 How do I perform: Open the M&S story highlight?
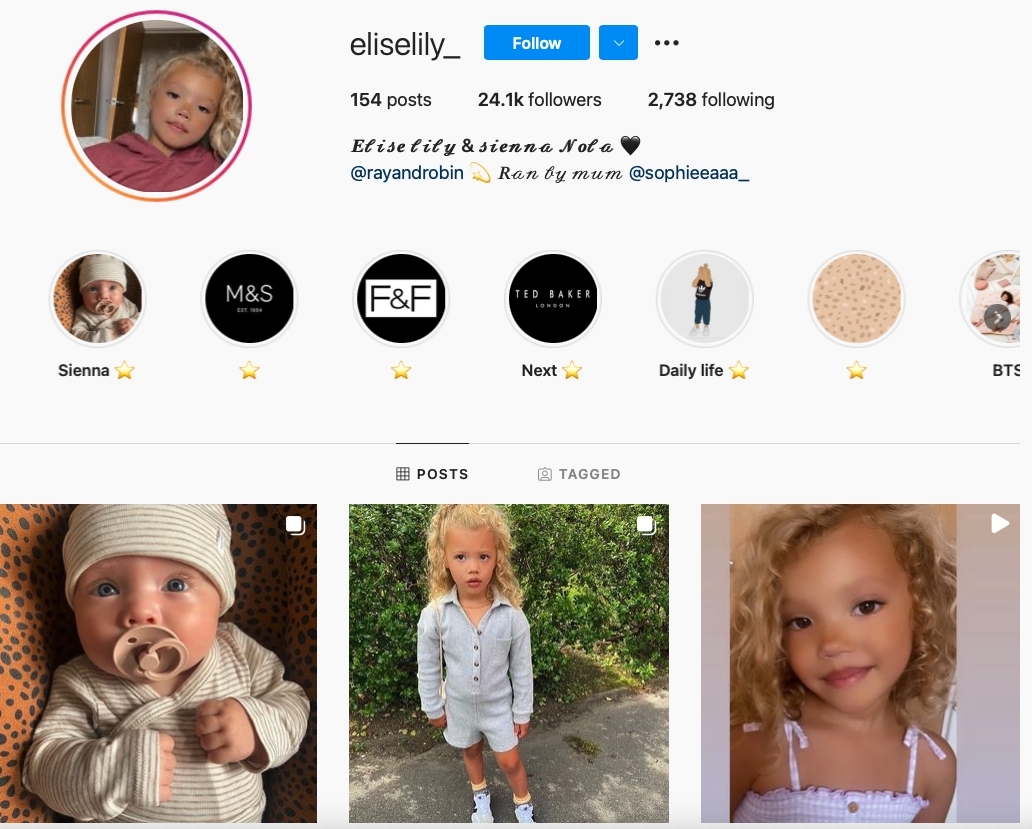click(249, 299)
